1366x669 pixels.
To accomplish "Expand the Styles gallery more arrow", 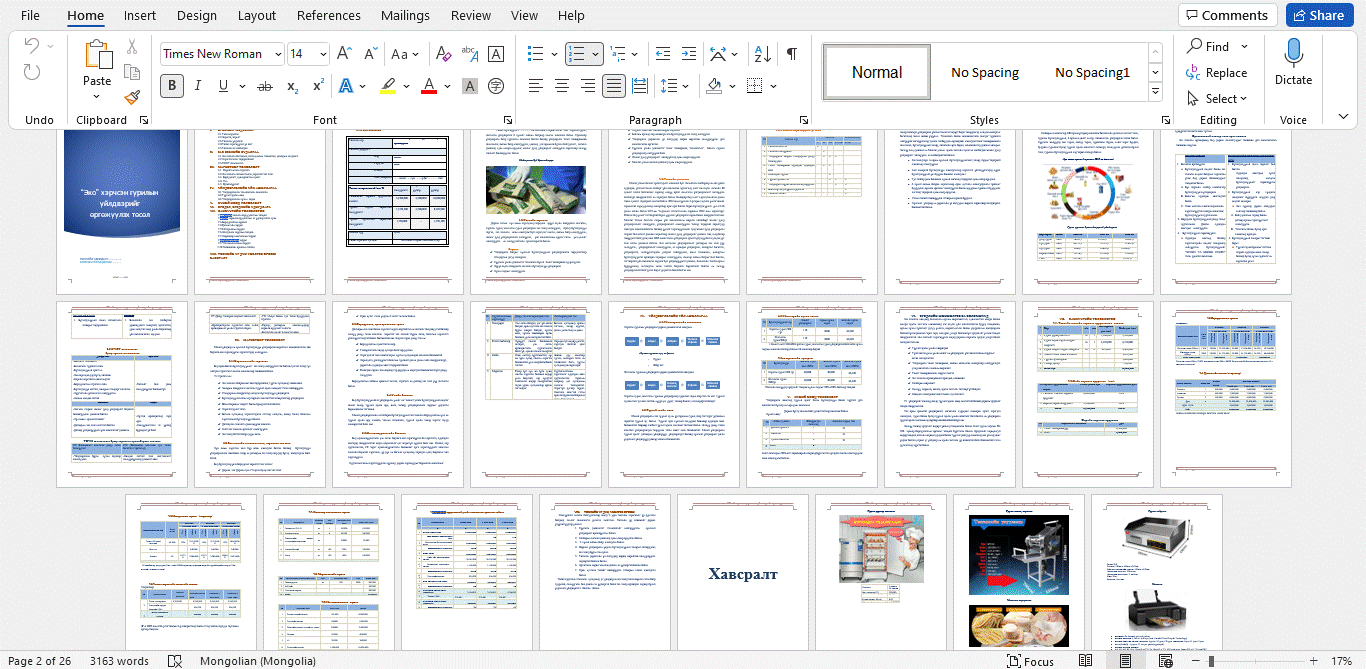I will (1155, 92).
